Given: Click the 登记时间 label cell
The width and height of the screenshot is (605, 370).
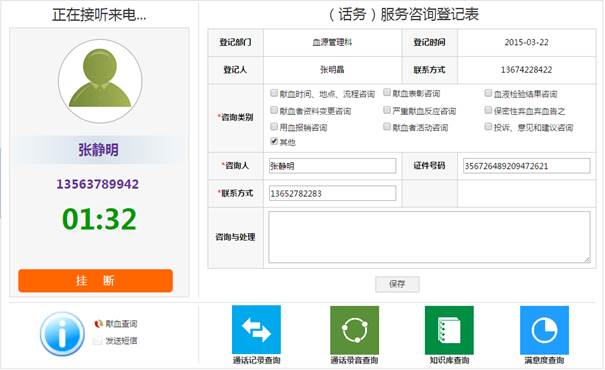Looking at the screenshot, I should click(x=429, y=42).
